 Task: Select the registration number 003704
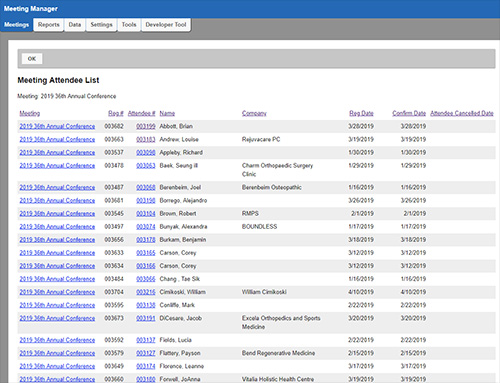point(114,292)
